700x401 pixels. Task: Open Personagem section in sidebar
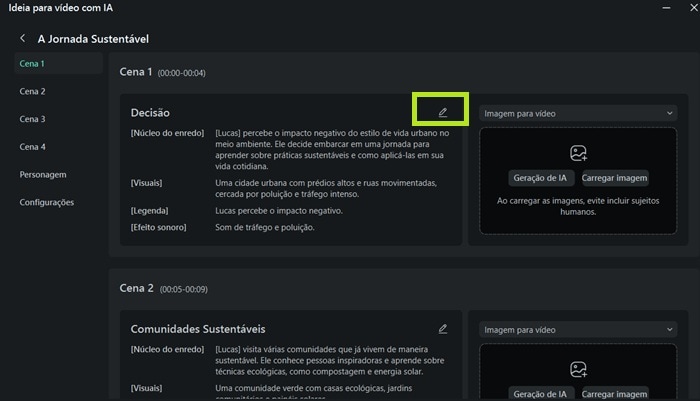tap(43, 175)
